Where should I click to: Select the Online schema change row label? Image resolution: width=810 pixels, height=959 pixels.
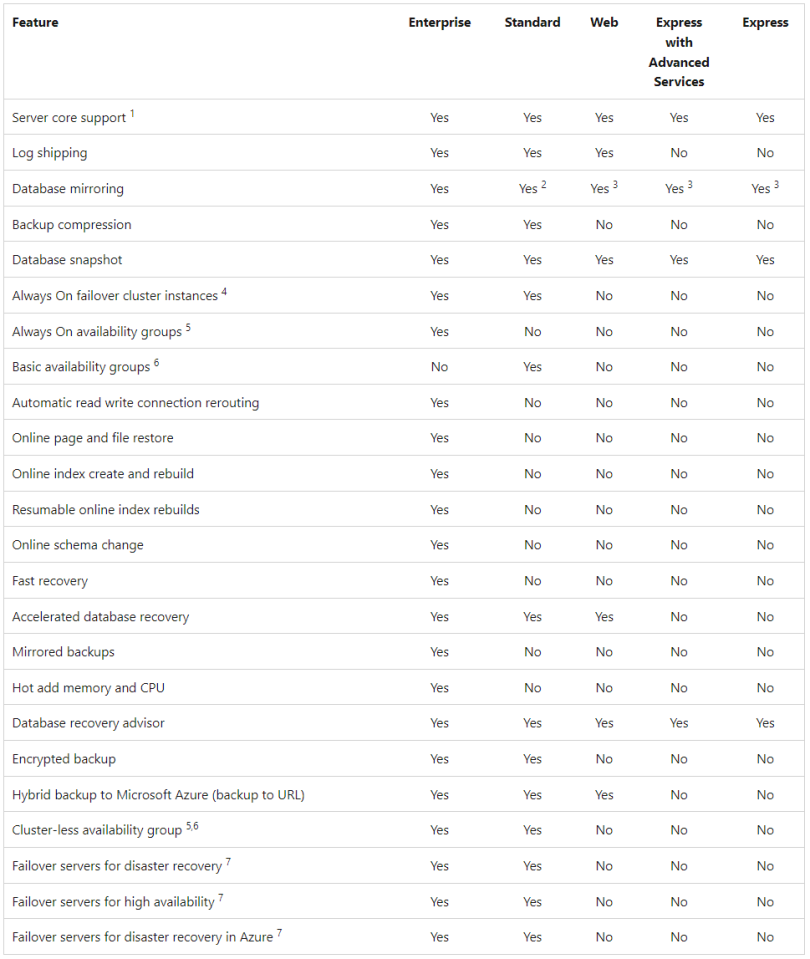[x=77, y=545]
